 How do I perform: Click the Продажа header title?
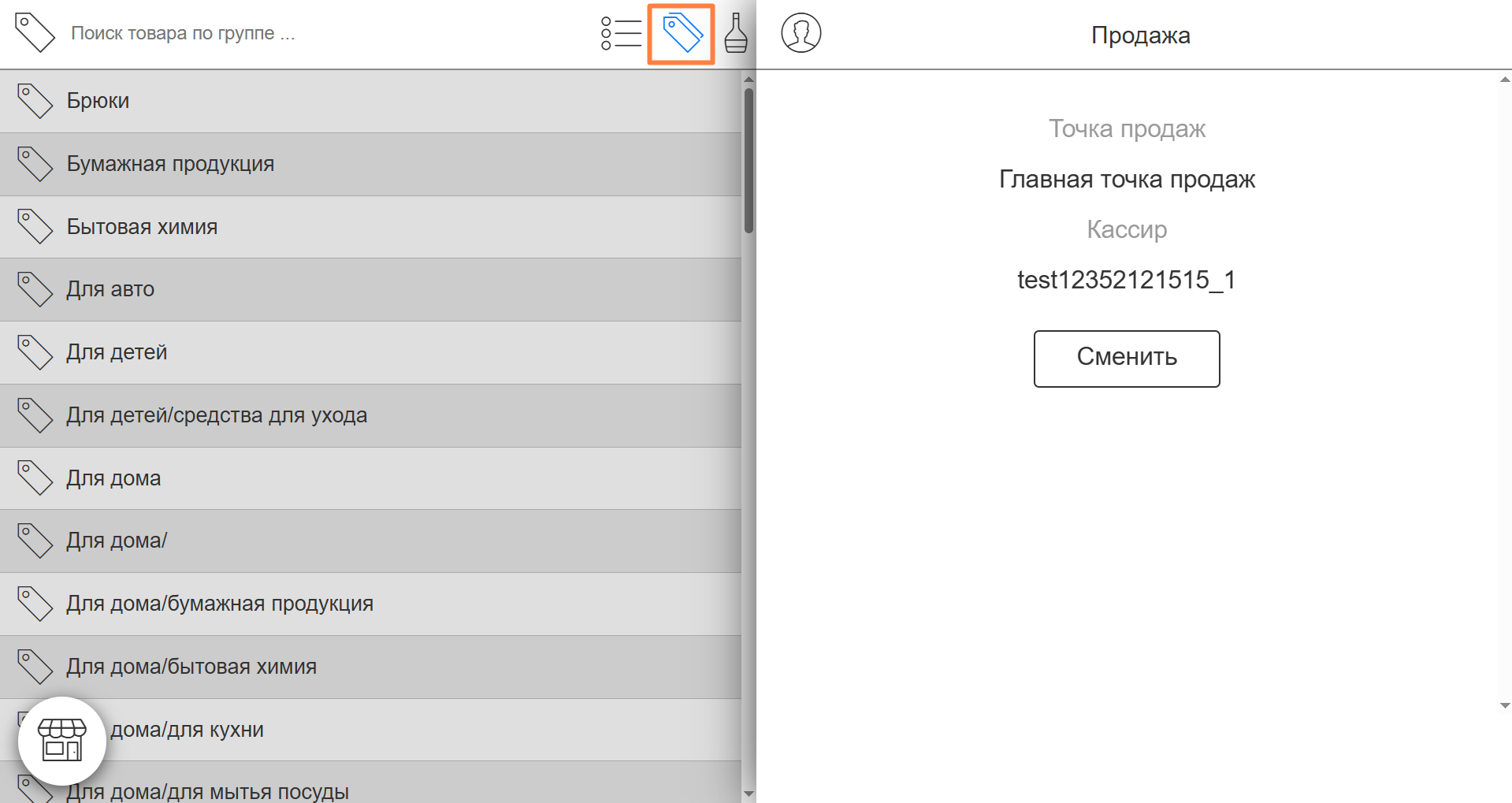pos(1140,35)
